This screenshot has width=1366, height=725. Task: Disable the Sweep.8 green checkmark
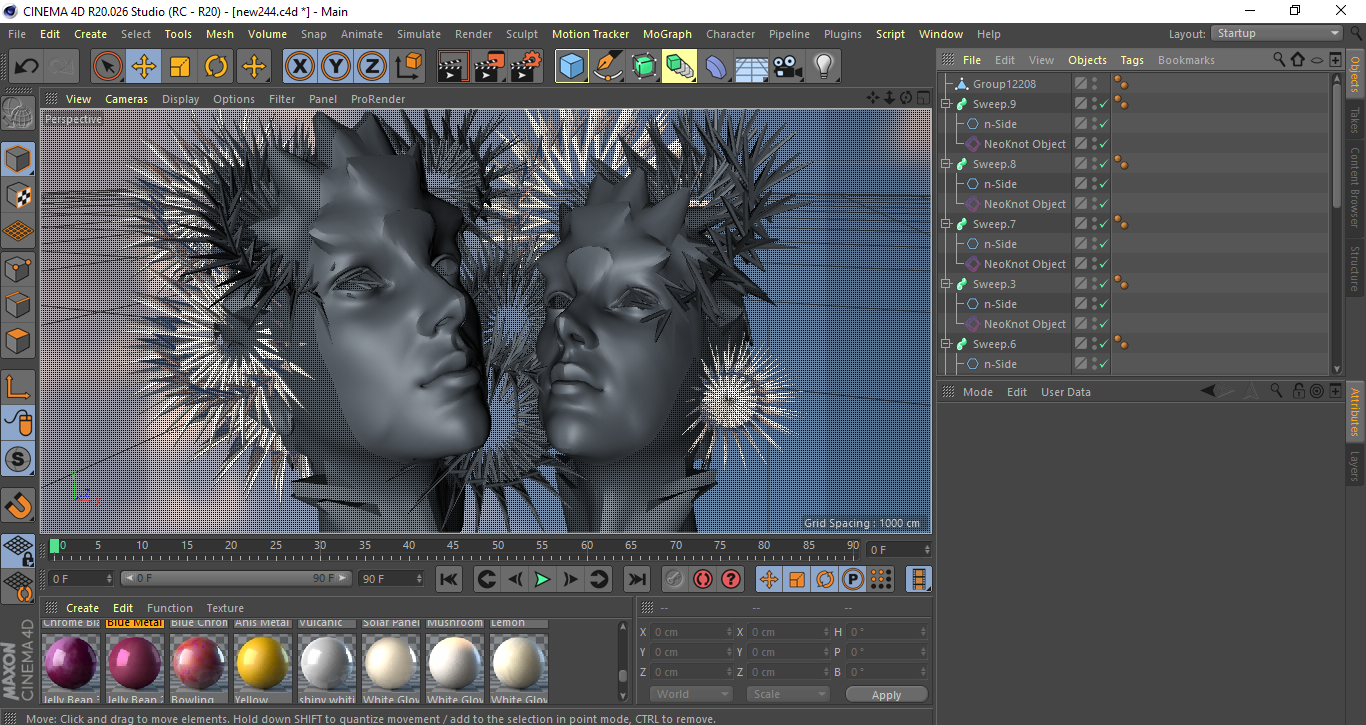point(1104,164)
